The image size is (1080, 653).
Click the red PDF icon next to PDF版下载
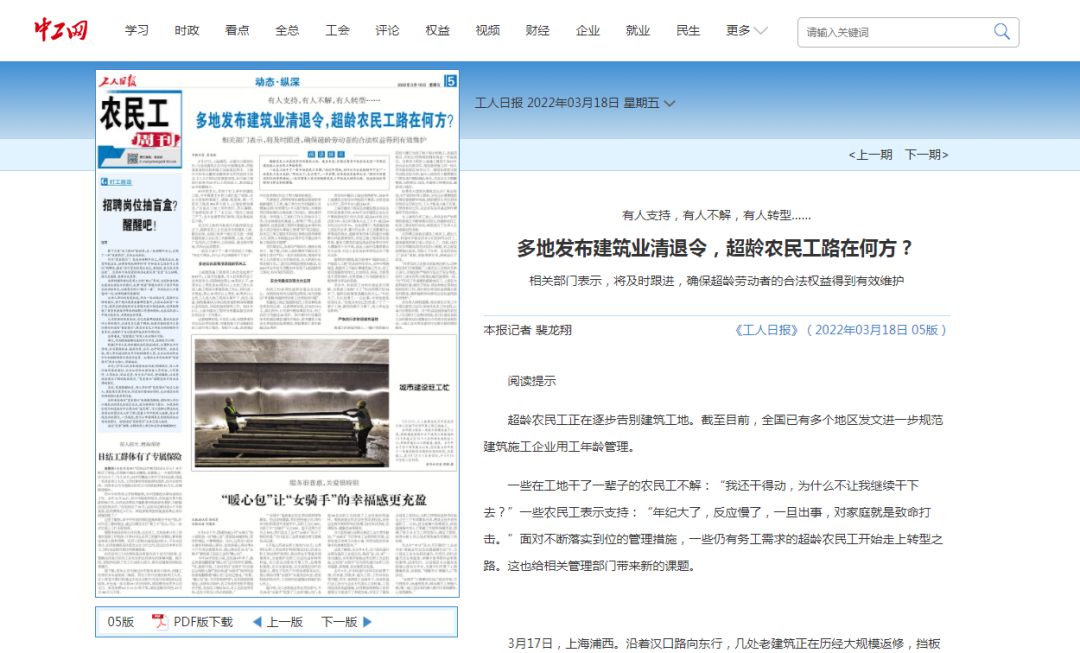coord(158,620)
